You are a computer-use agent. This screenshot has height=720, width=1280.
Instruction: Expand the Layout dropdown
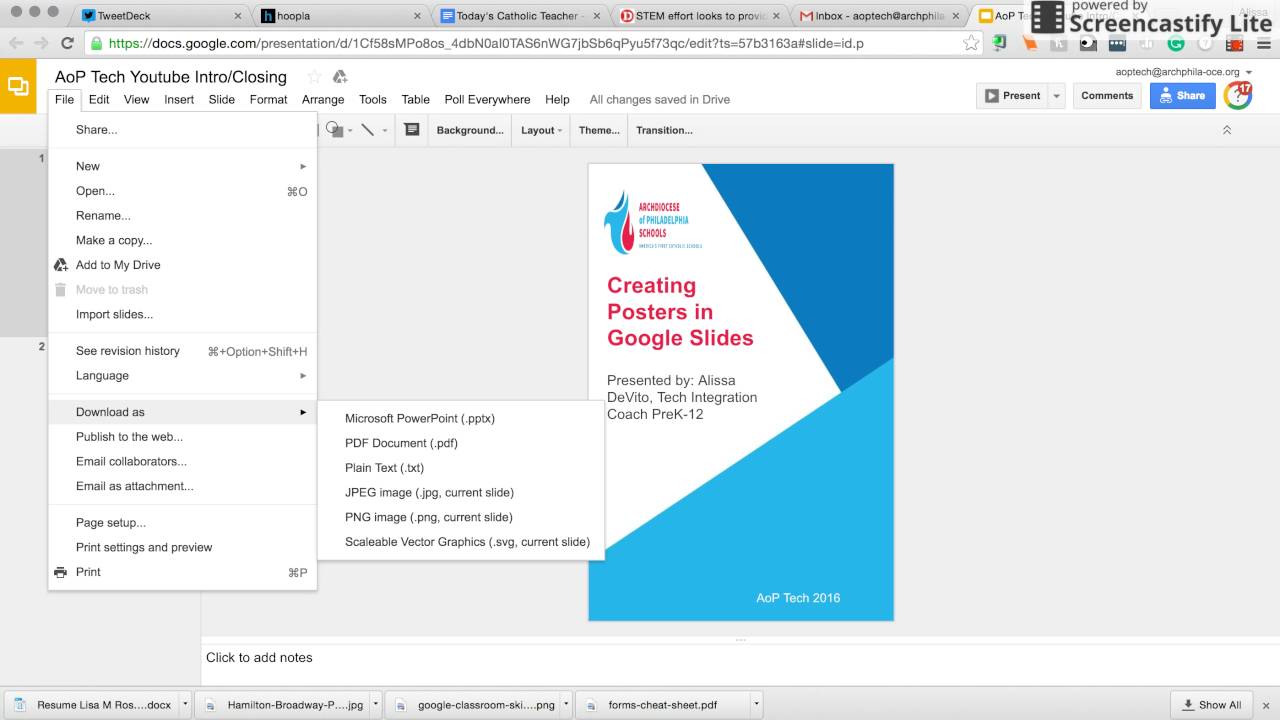pyautogui.click(x=541, y=130)
